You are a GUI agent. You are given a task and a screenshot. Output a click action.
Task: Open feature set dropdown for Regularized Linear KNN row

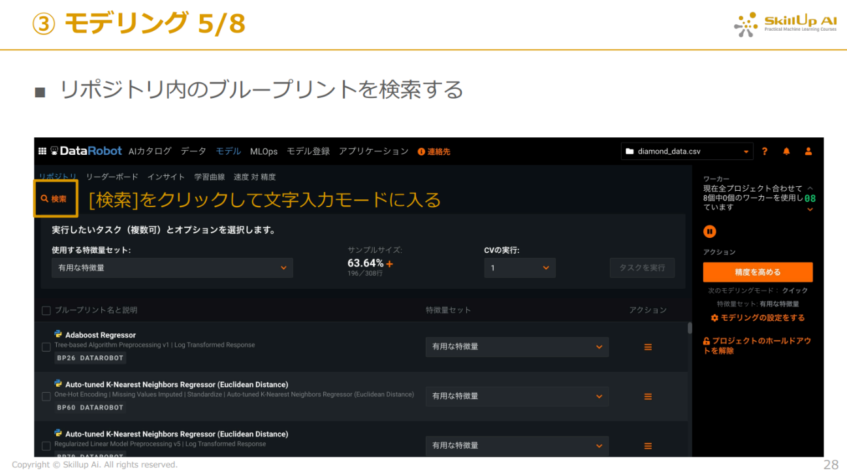tap(517, 446)
